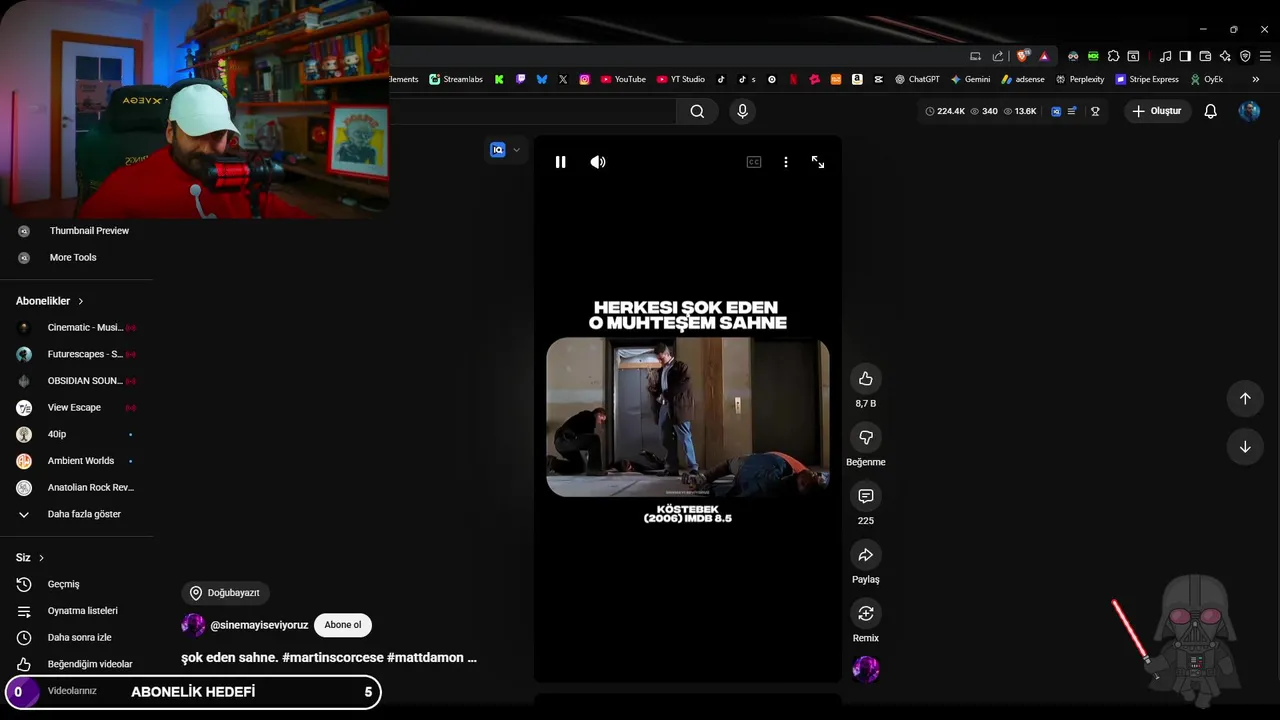Expand the Siz section

pos(30,558)
